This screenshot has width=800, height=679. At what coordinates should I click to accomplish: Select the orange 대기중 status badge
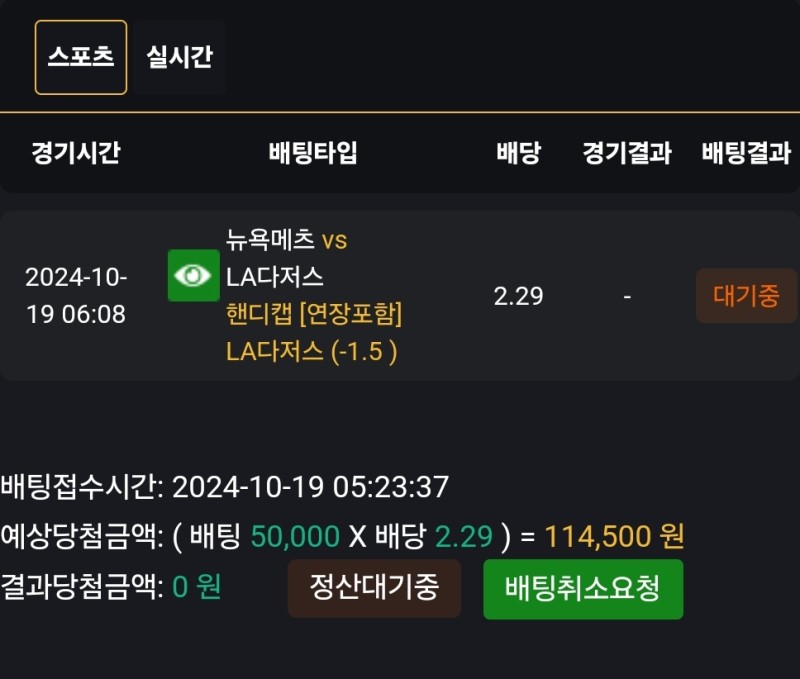point(746,296)
